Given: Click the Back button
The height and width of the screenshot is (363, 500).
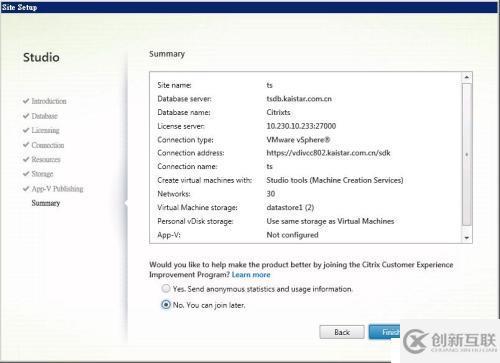Looking at the screenshot, I should [x=342, y=332].
